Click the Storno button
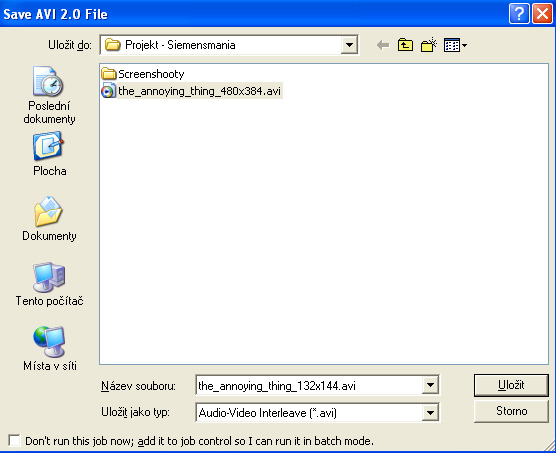Viewport: 556px width, 453px height. 511,411
